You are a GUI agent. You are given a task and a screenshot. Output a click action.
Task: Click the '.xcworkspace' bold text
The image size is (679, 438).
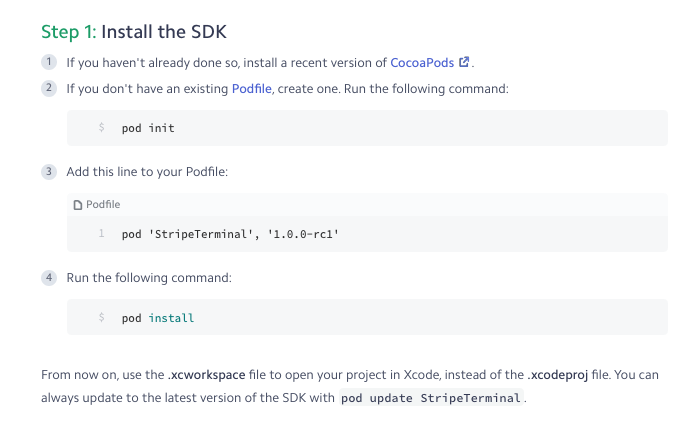[207, 375]
